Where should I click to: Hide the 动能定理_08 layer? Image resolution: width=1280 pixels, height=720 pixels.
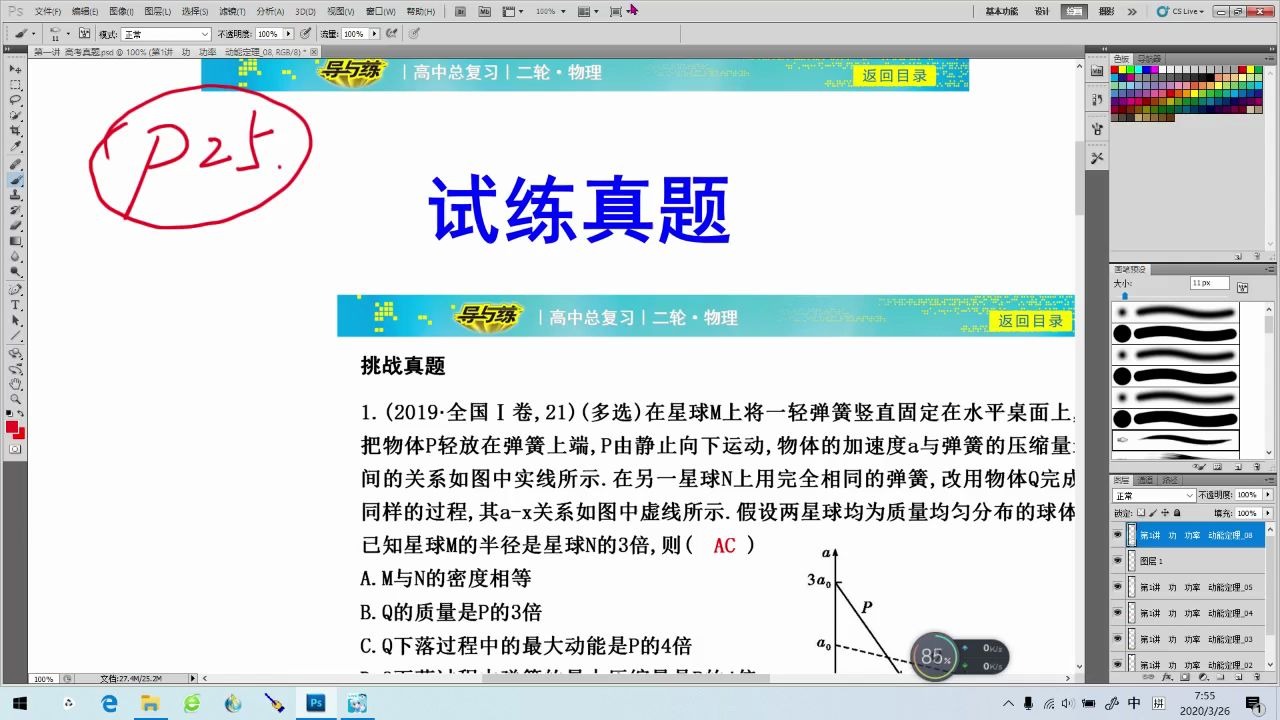pyautogui.click(x=1117, y=535)
